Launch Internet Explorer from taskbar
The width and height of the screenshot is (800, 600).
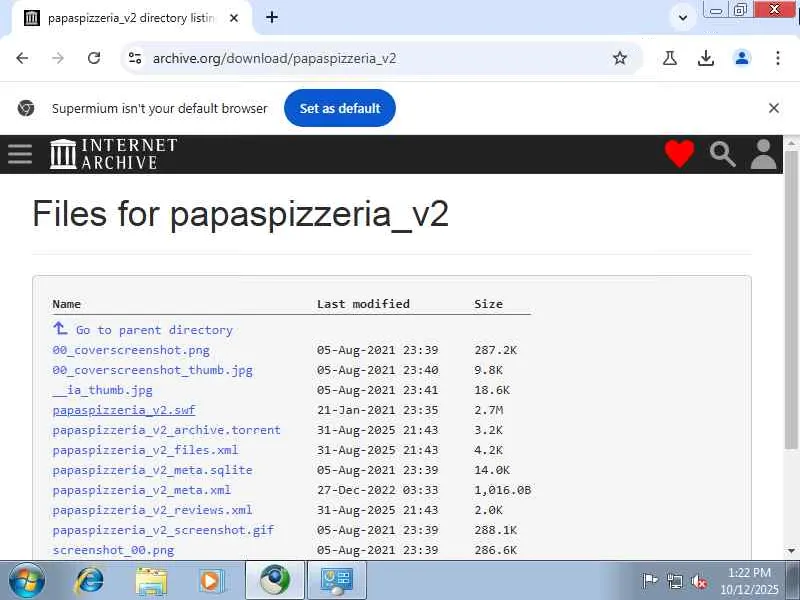point(89,581)
